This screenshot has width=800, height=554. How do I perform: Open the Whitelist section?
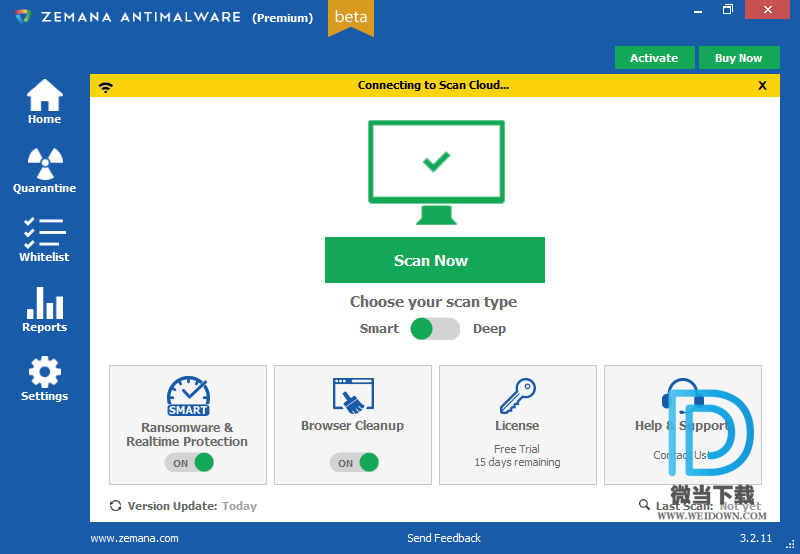(44, 240)
